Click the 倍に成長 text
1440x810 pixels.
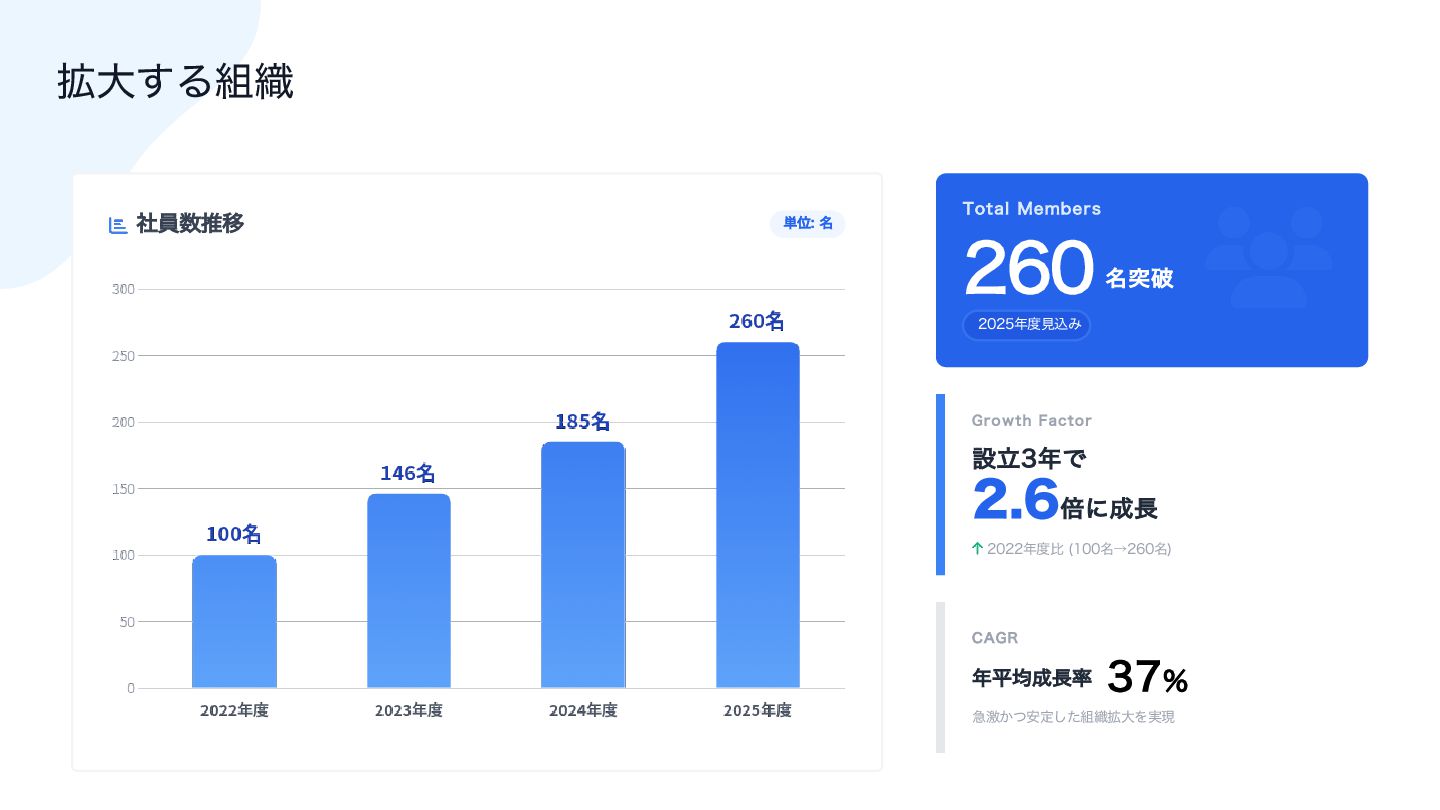(1110, 508)
